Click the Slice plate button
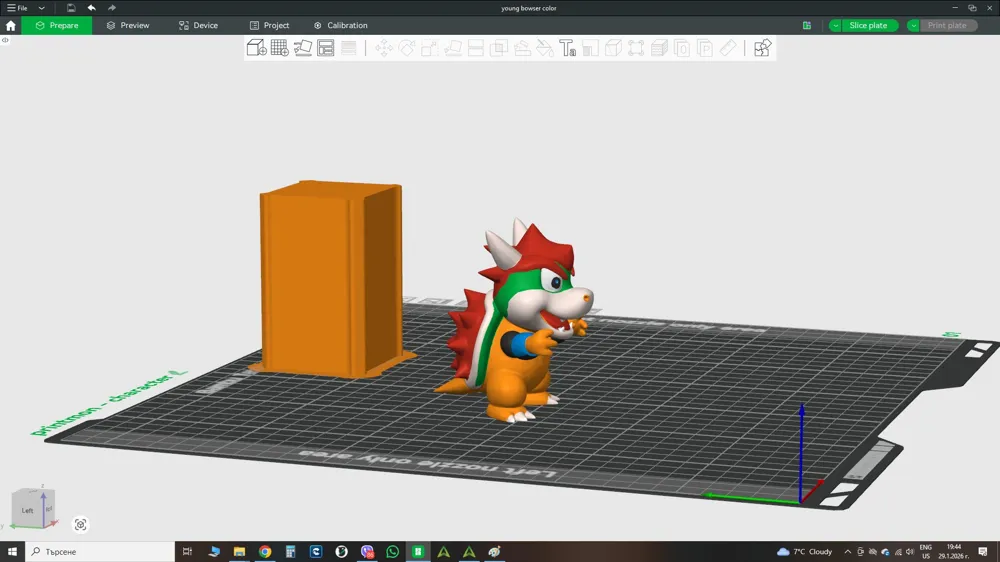The width and height of the screenshot is (1000, 562). coord(869,26)
